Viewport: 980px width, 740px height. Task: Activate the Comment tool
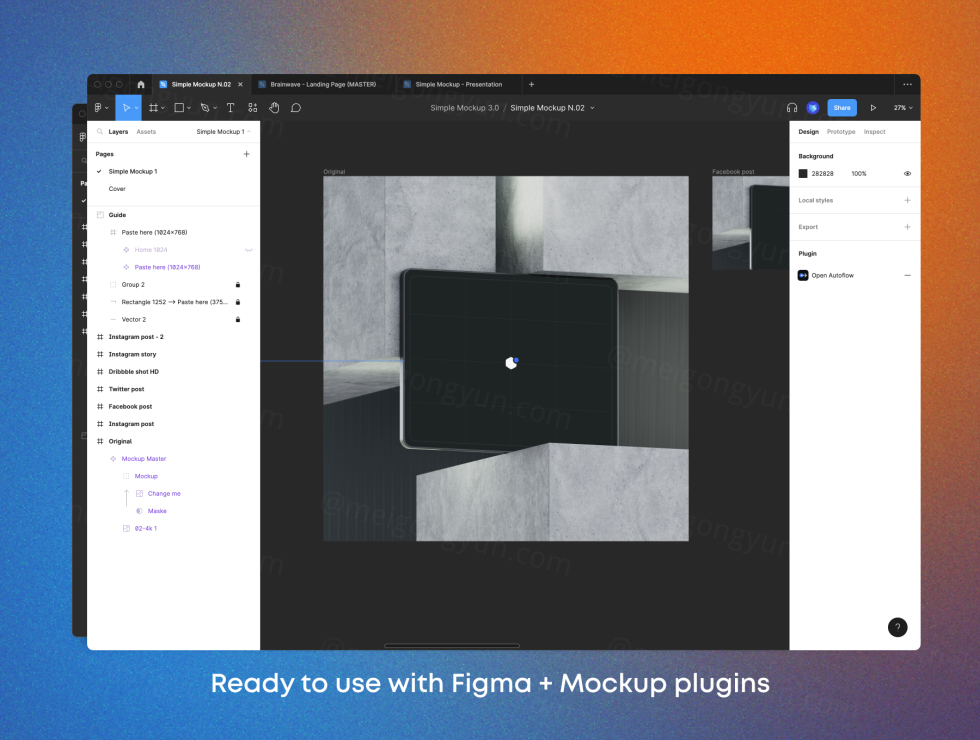coord(296,108)
